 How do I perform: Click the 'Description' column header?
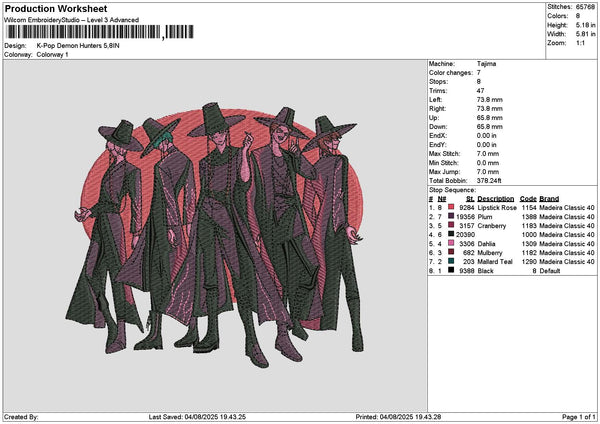pyautogui.click(x=496, y=199)
